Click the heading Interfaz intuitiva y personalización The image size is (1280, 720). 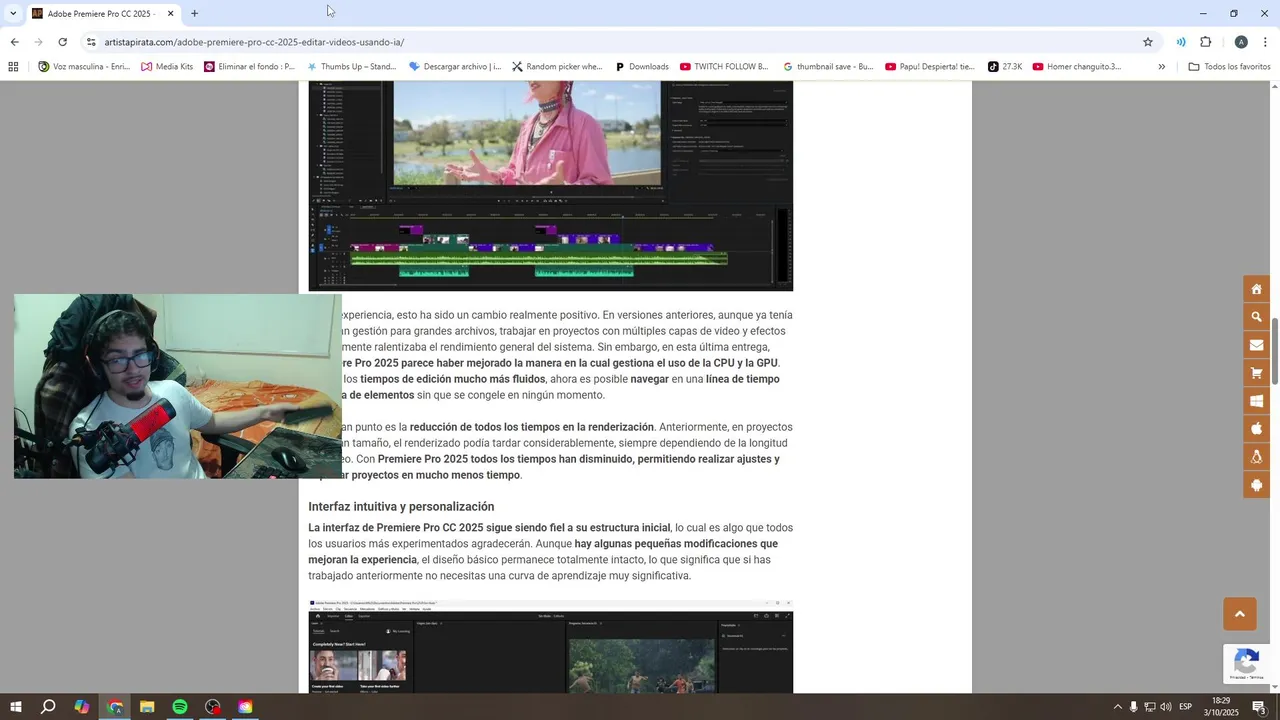pos(401,507)
